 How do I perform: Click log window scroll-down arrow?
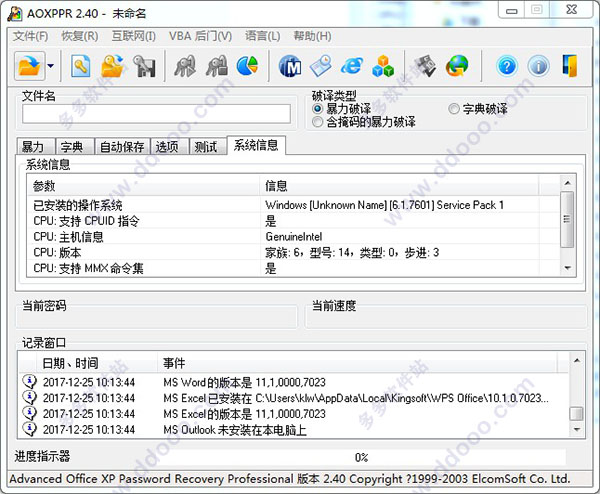pyautogui.click(x=577, y=430)
